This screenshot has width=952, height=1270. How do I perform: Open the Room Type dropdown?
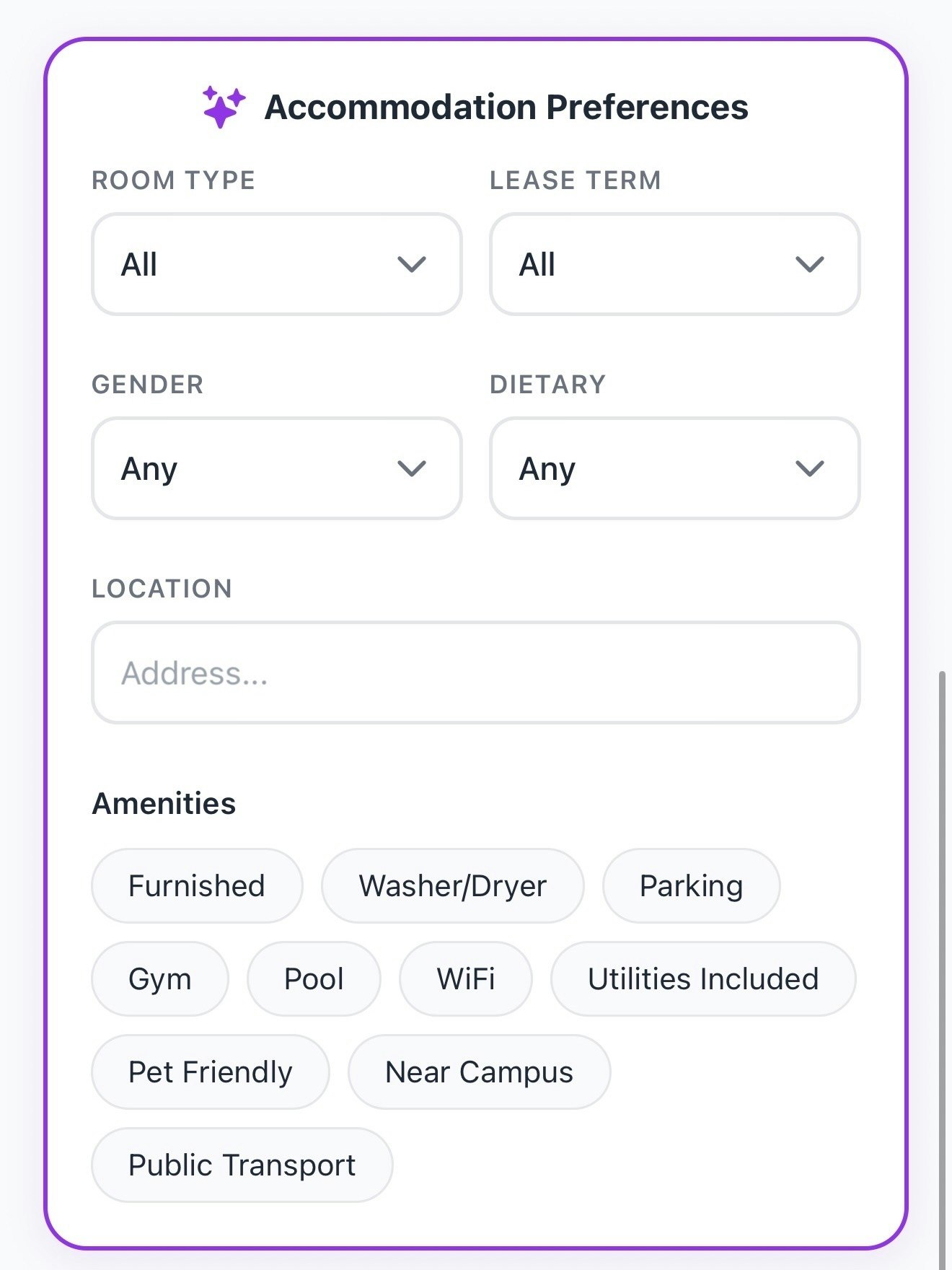click(x=276, y=264)
